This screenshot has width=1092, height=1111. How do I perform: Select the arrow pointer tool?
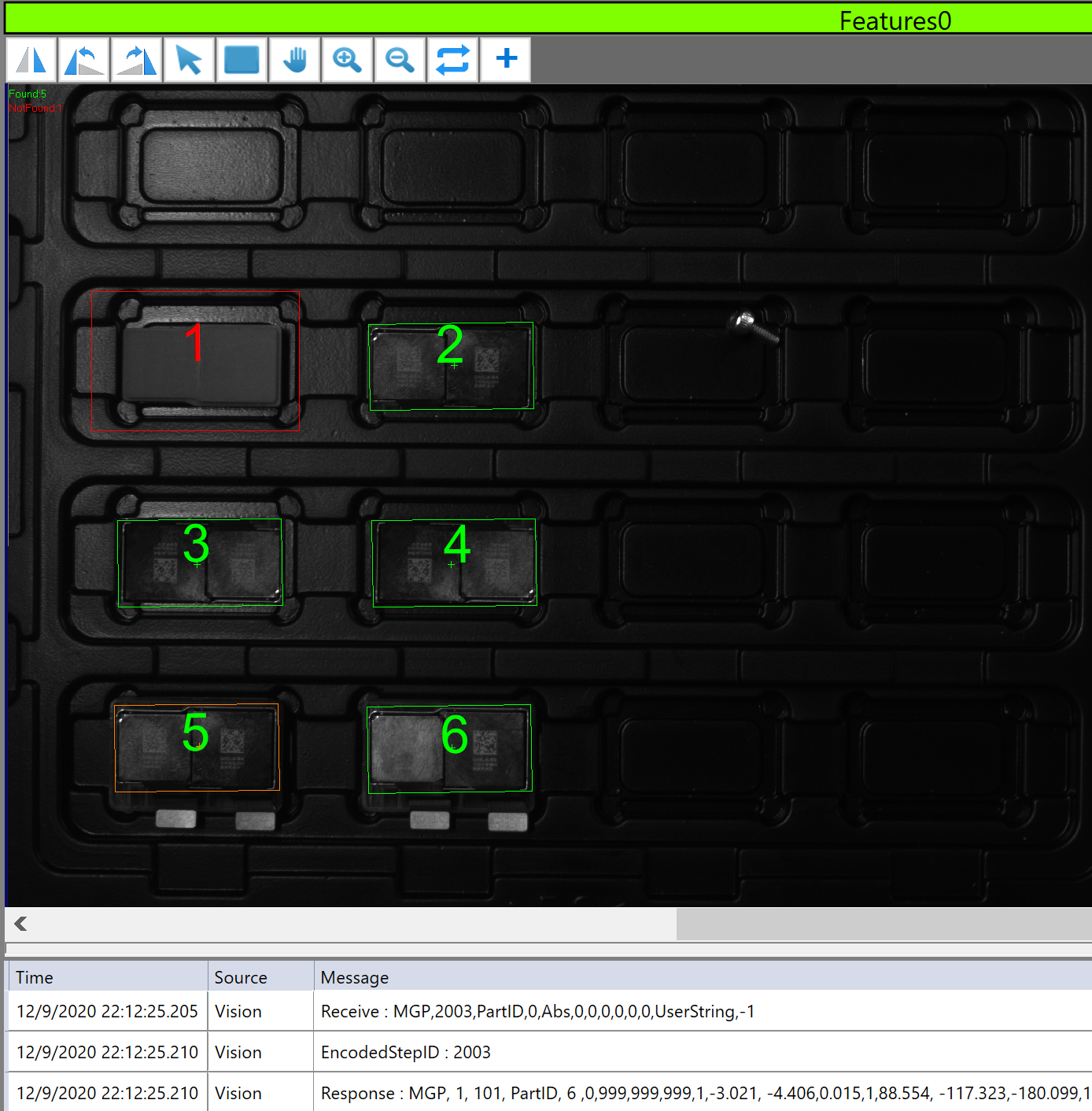pyautogui.click(x=190, y=60)
